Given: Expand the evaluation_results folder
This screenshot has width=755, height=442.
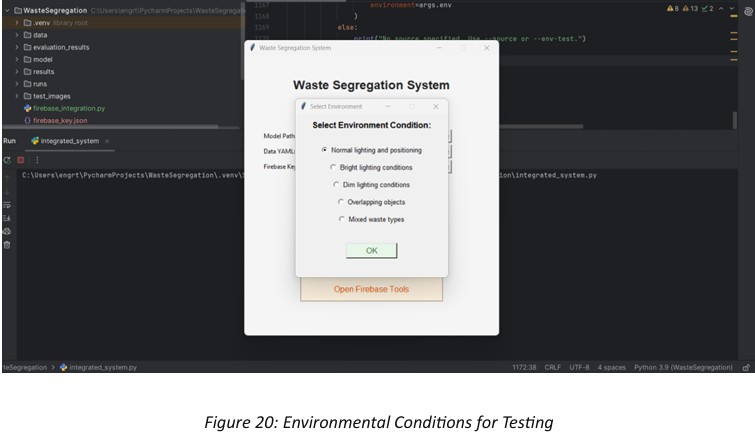Looking at the screenshot, I should point(17,47).
